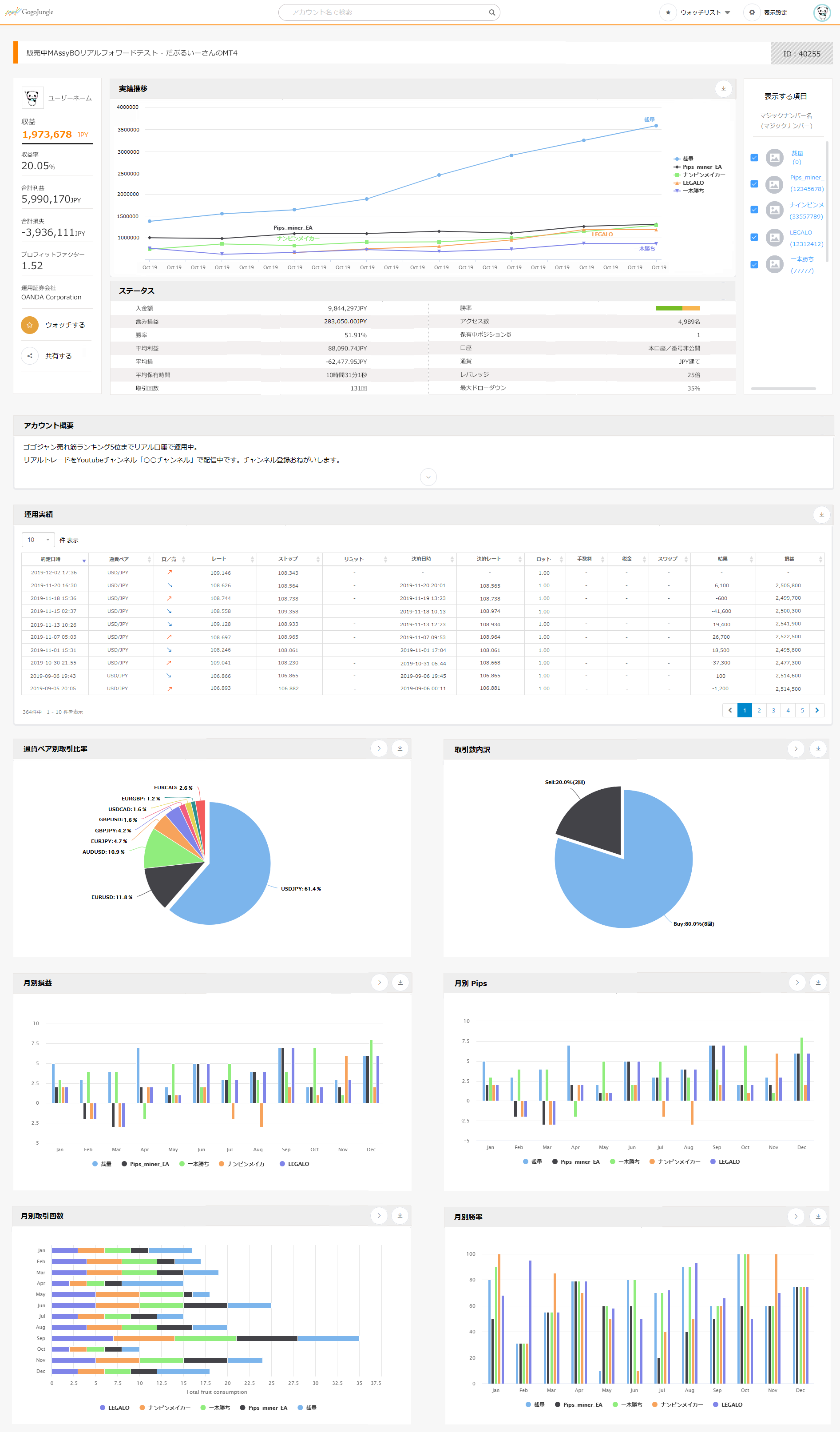Toggle LEGALO series in 月別 Pips legend
This screenshot has width=840, height=1432.
pyautogui.click(x=725, y=1162)
